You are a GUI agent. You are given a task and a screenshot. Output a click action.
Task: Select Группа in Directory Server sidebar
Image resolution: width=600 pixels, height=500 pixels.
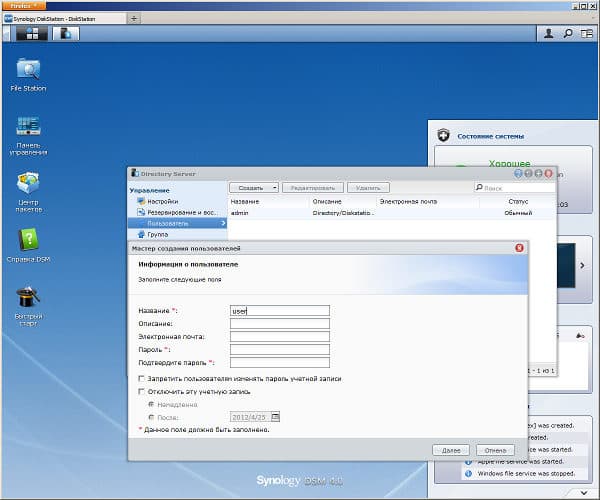[x=157, y=234]
